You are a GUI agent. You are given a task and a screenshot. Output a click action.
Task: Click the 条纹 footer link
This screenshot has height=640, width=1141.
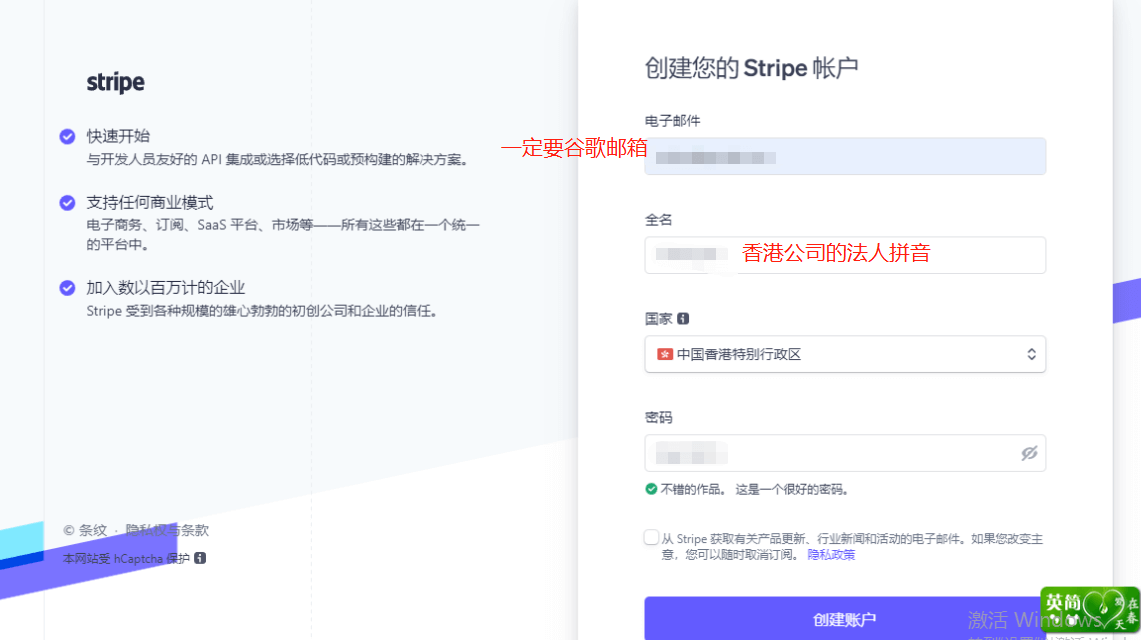(92, 530)
